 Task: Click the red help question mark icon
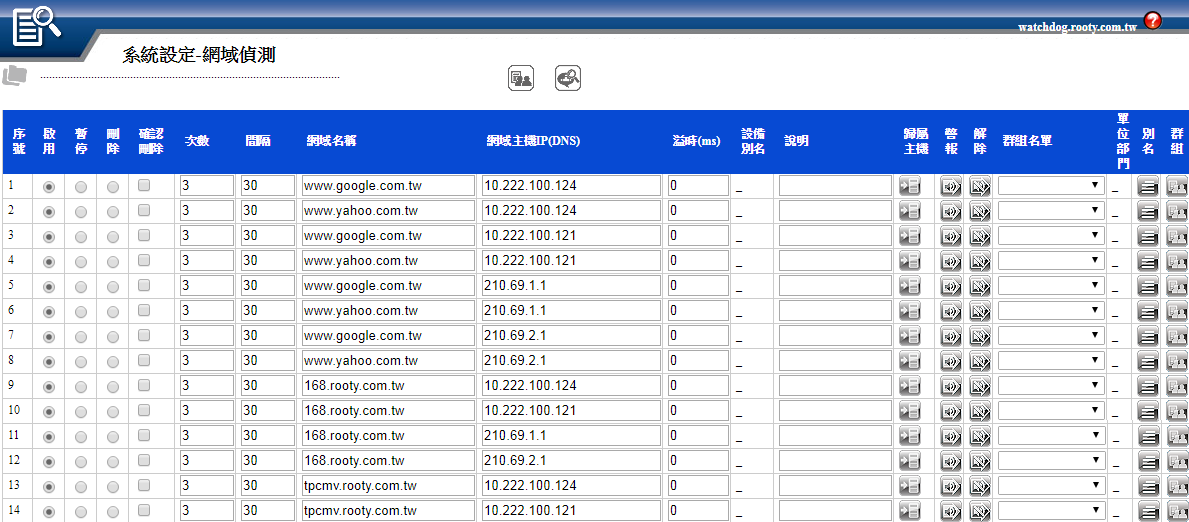pyautogui.click(x=1152, y=20)
